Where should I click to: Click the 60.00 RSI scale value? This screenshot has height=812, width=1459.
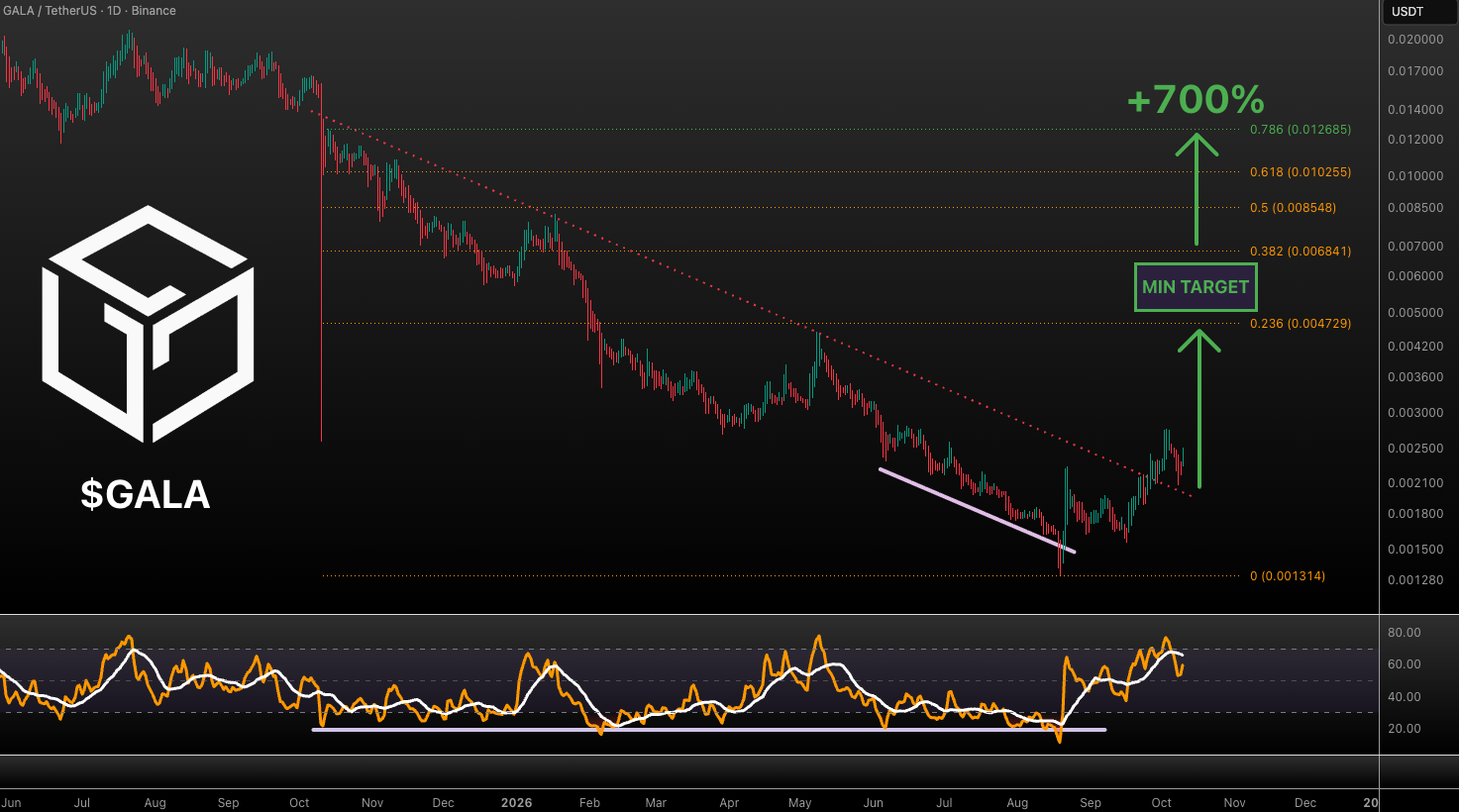1405,664
